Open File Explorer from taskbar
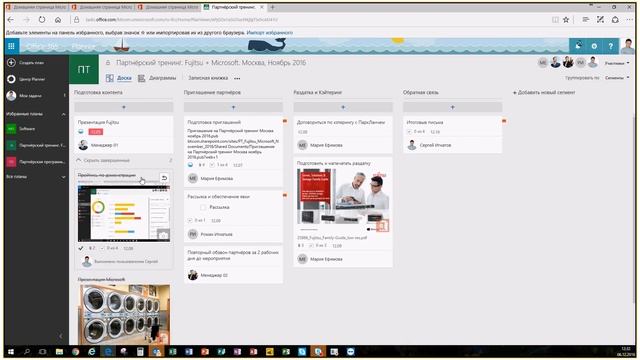This screenshot has width=640, height=360. coord(59,351)
